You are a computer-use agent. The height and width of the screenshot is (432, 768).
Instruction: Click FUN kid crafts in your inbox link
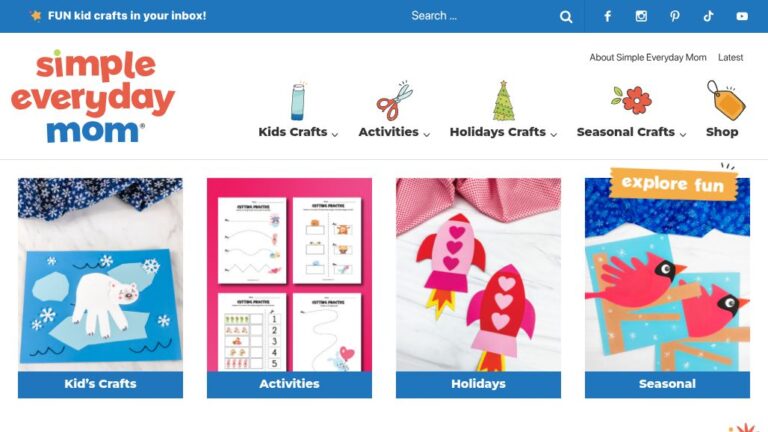pyautogui.click(x=127, y=16)
